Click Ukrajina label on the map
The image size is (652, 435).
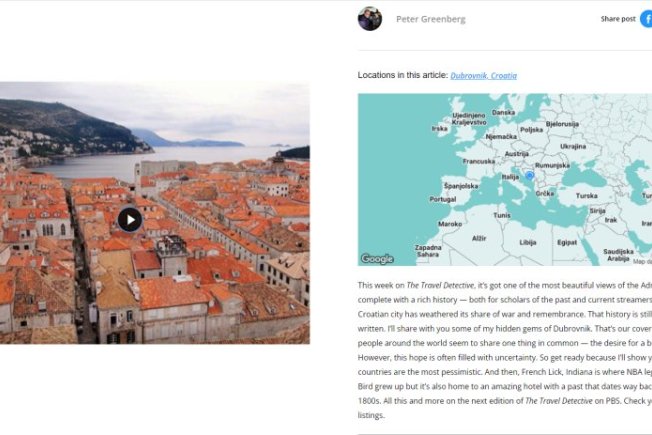coord(573,146)
